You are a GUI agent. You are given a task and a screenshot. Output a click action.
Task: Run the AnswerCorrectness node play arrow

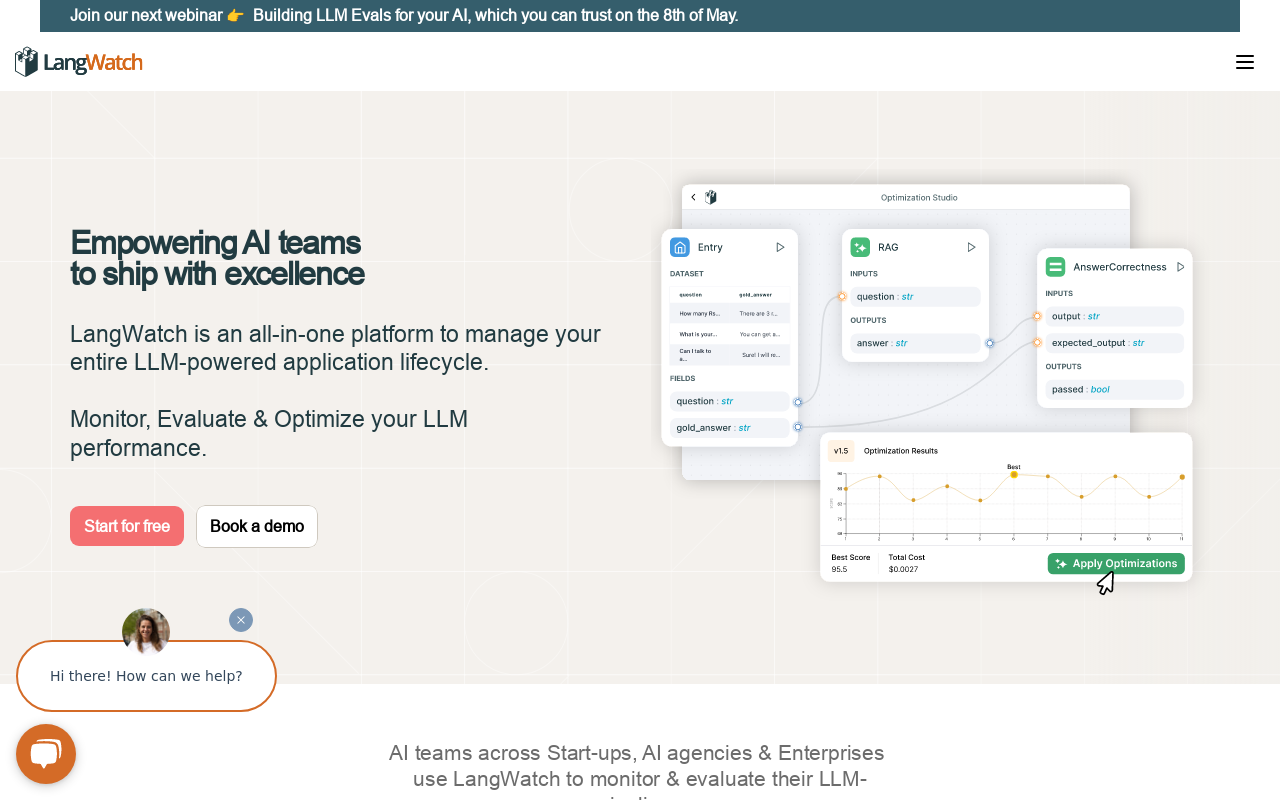pyautogui.click(x=1180, y=267)
